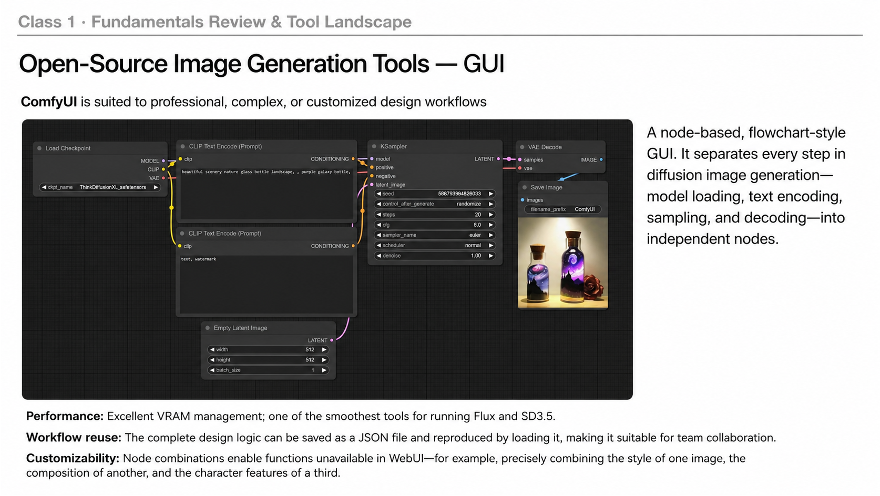Viewport: 880px width, 496px height.
Task: Collapse the Empty Latent Image node via its dot
Action: 208,328
